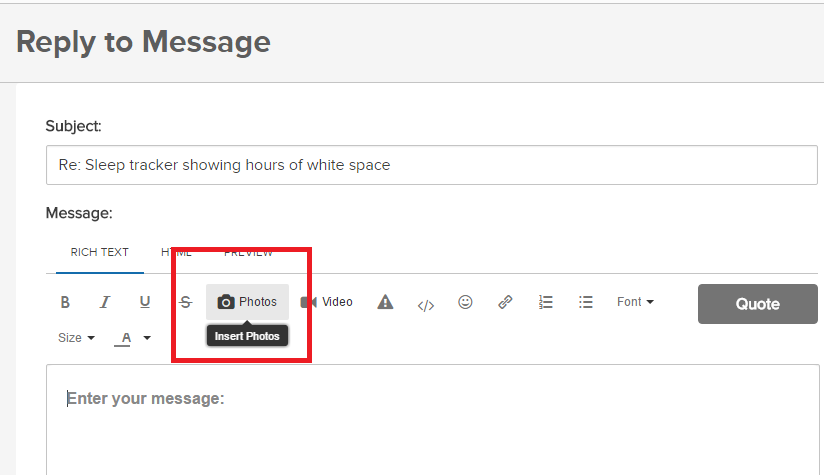Select the Rich Text tab
This screenshot has width=824, height=475.
pos(99,253)
